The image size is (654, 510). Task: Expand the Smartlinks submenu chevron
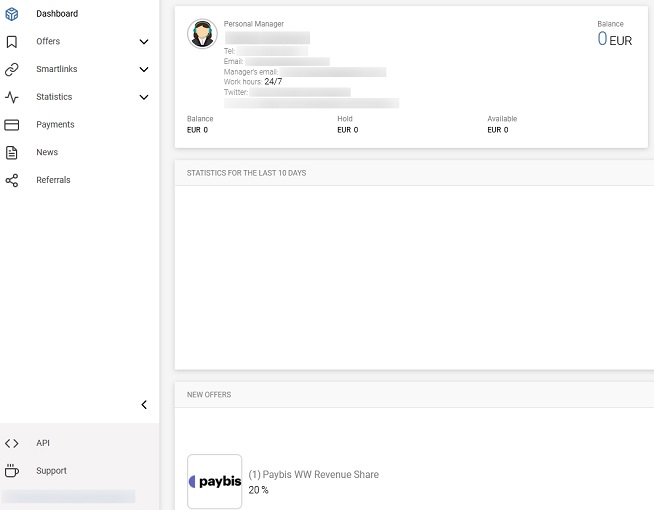144,70
